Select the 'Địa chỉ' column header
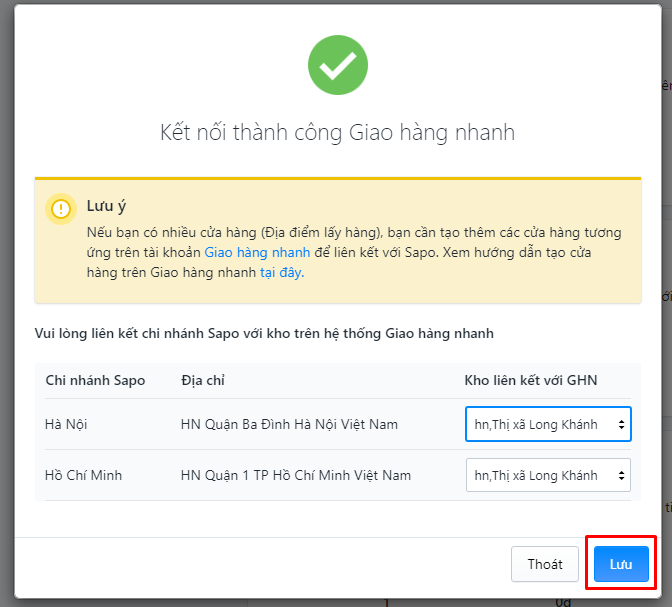 tap(203, 380)
